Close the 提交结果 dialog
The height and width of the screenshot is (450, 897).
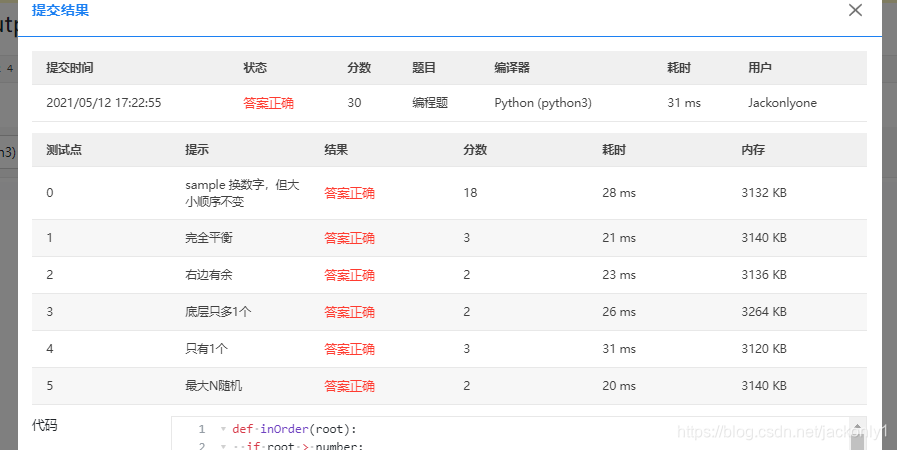pyautogui.click(x=855, y=10)
